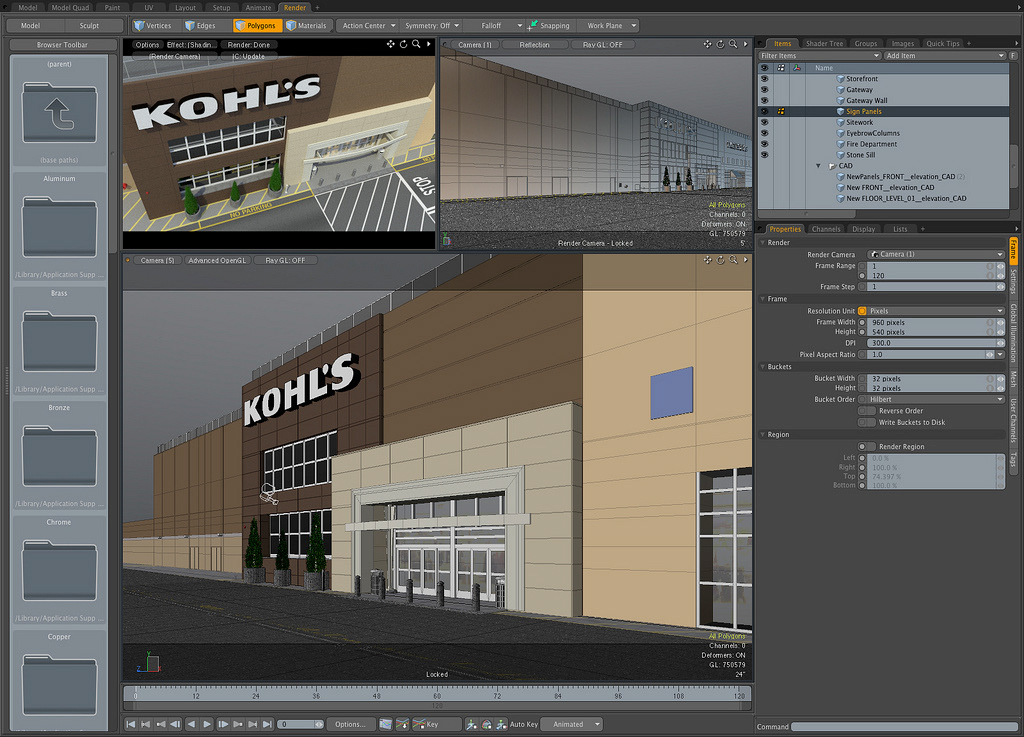
Task: Click the selection column header icon in Items
Action: point(780,68)
